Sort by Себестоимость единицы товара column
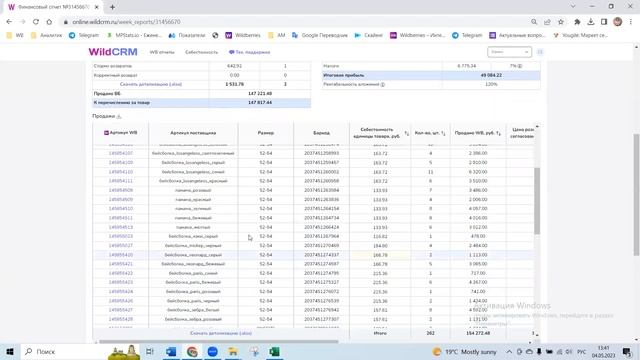 tap(407, 133)
